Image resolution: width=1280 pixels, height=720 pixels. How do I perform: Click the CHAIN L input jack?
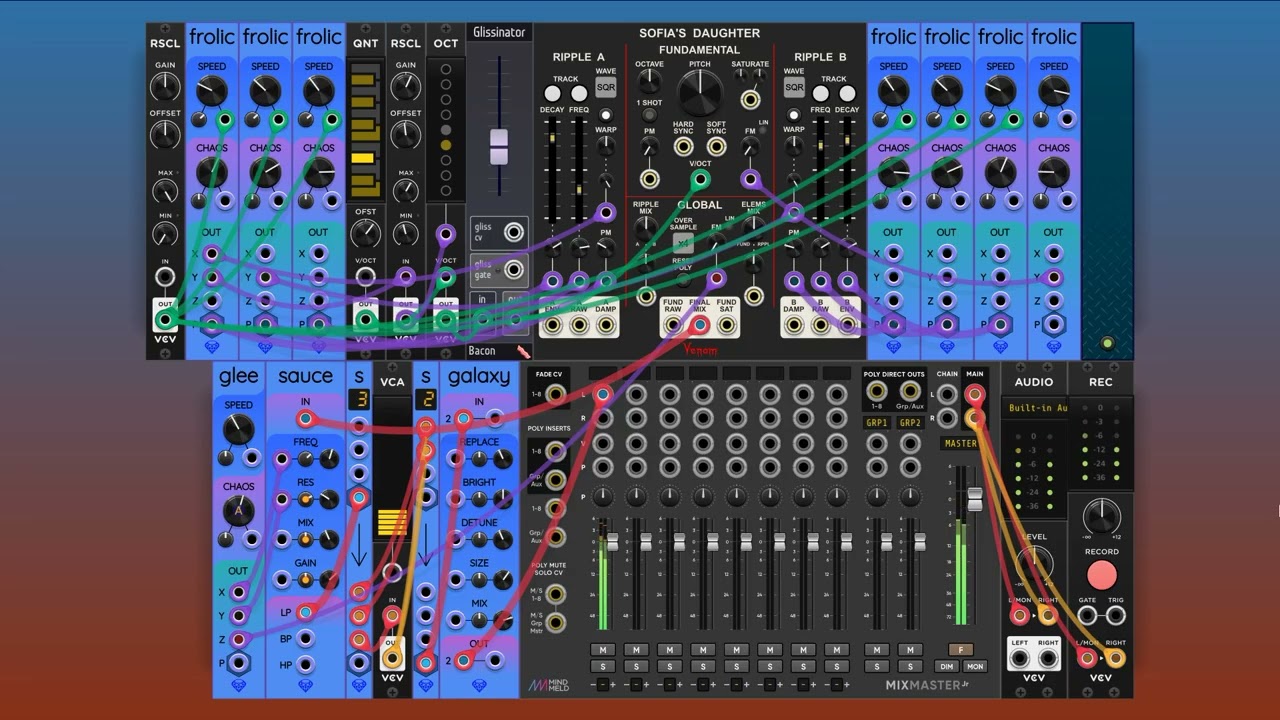coord(946,394)
